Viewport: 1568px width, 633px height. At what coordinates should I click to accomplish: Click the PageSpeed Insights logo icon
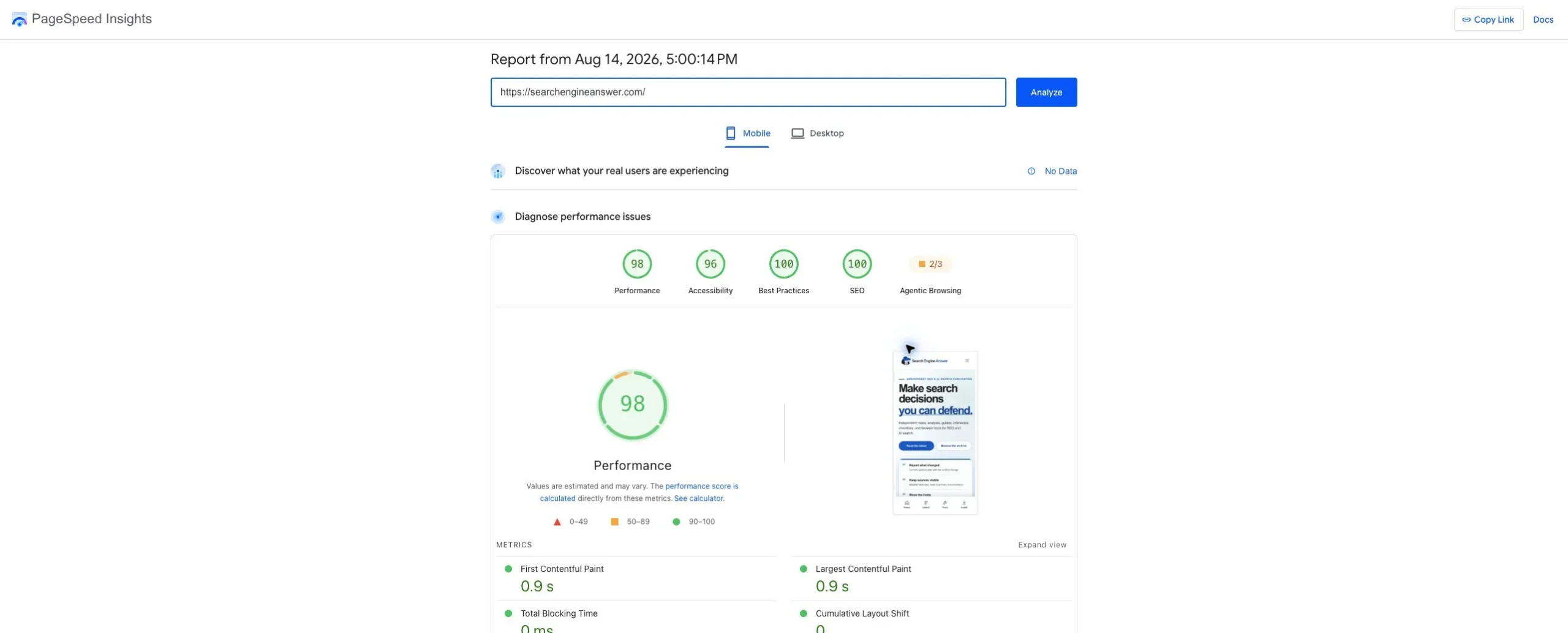point(20,20)
